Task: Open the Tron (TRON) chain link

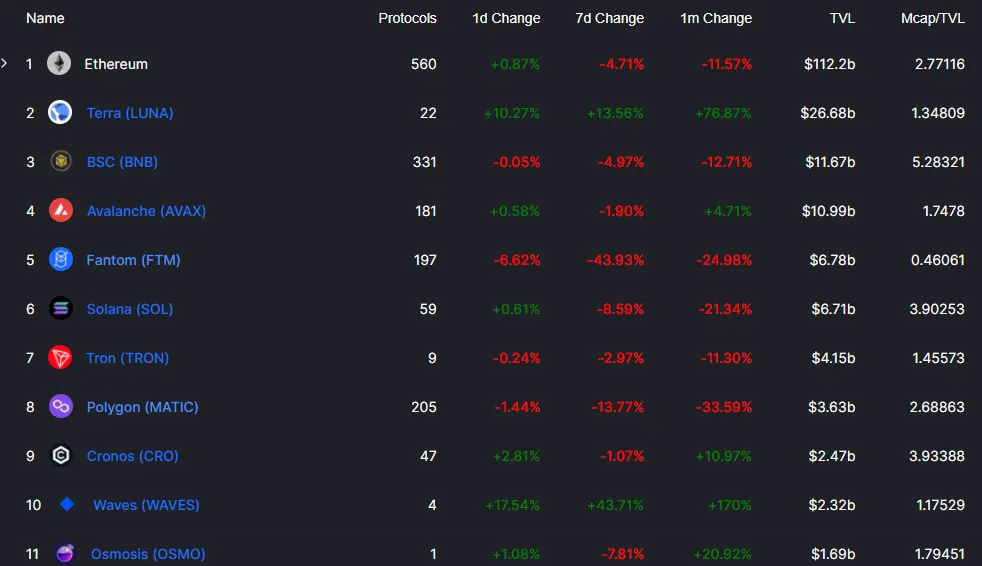Action: coord(128,358)
